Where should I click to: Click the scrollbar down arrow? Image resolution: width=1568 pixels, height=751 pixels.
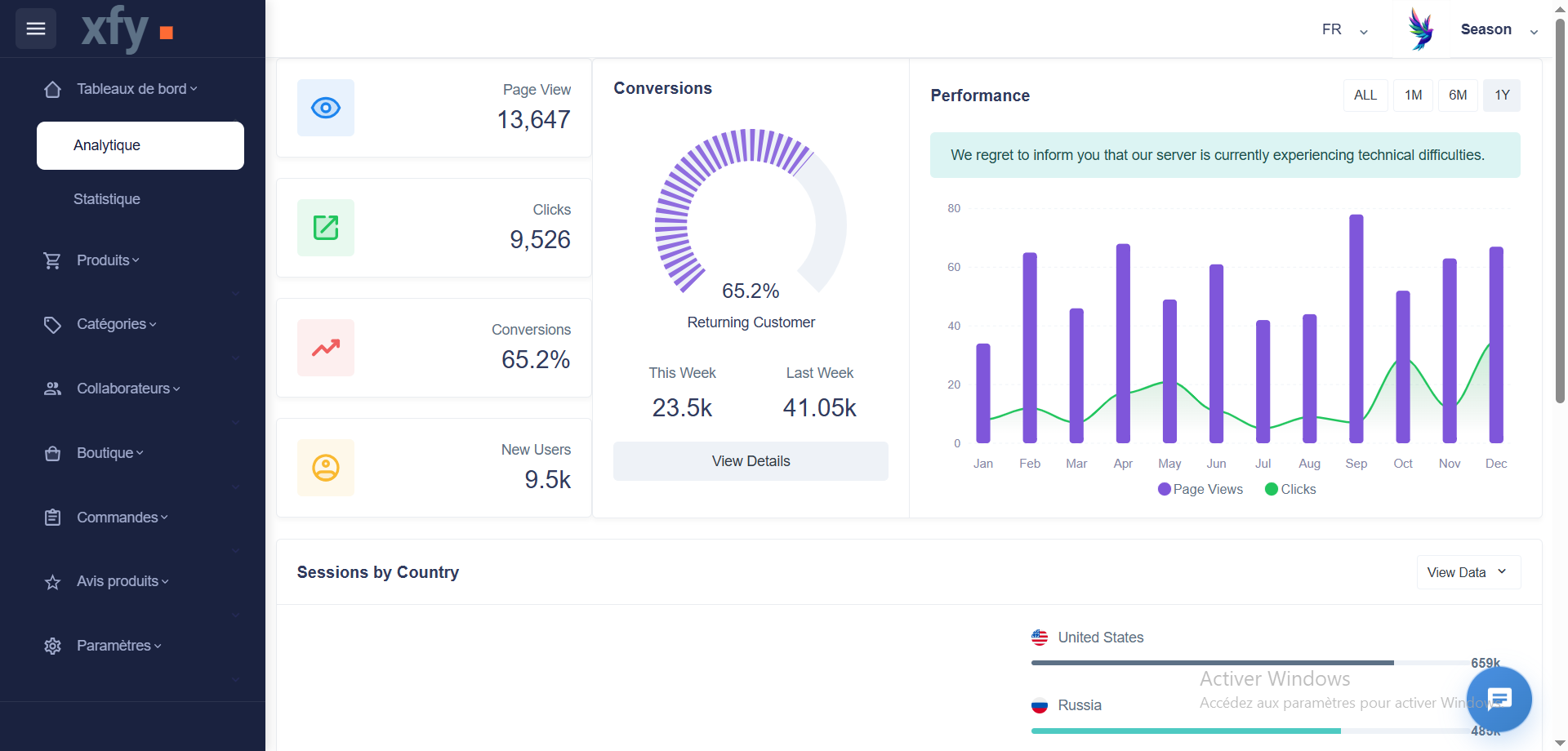(x=1560, y=743)
